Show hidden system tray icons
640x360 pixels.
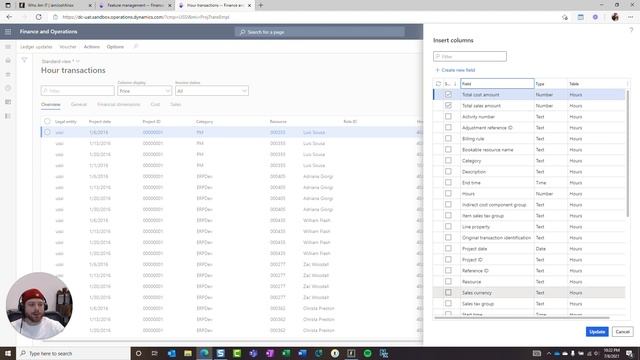[x=549, y=353]
